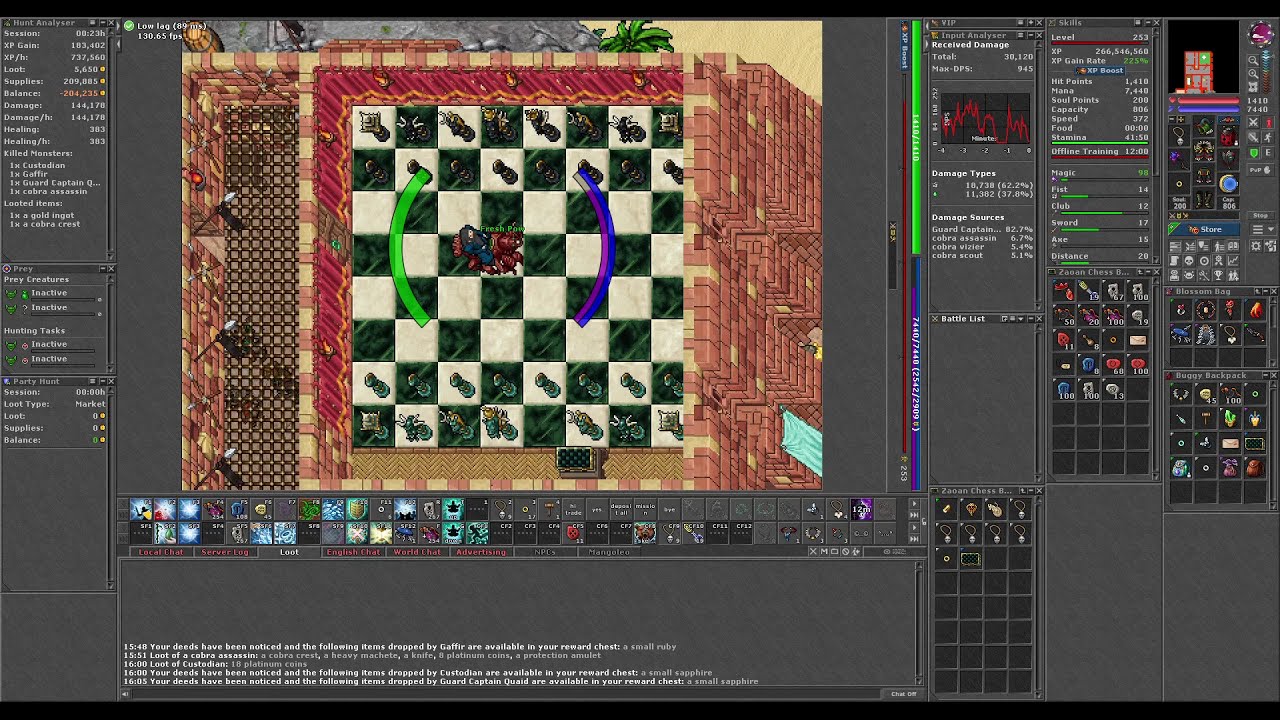The width and height of the screenshot is (1280, 720).
Task: Click the 'mission' action button
Action: [646, 509]
